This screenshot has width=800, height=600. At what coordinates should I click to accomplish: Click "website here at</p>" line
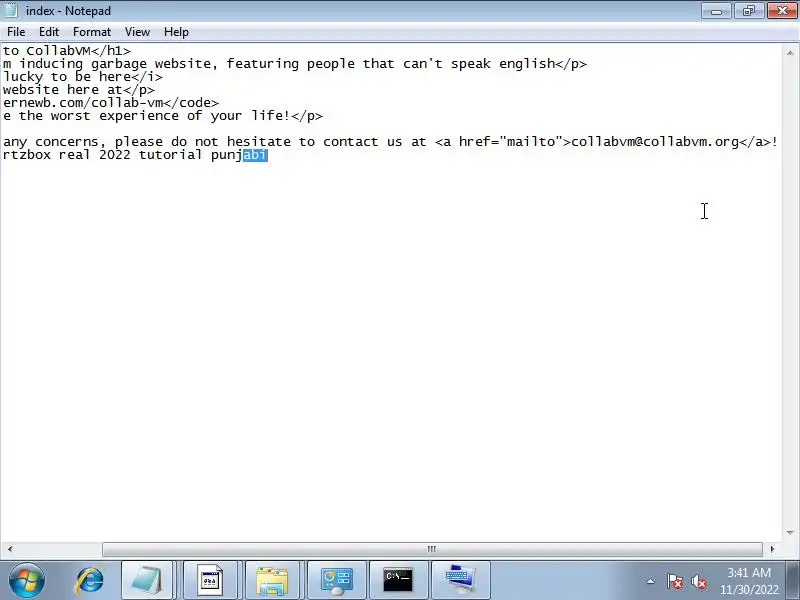pyautogui.click(x=79, y=90)
